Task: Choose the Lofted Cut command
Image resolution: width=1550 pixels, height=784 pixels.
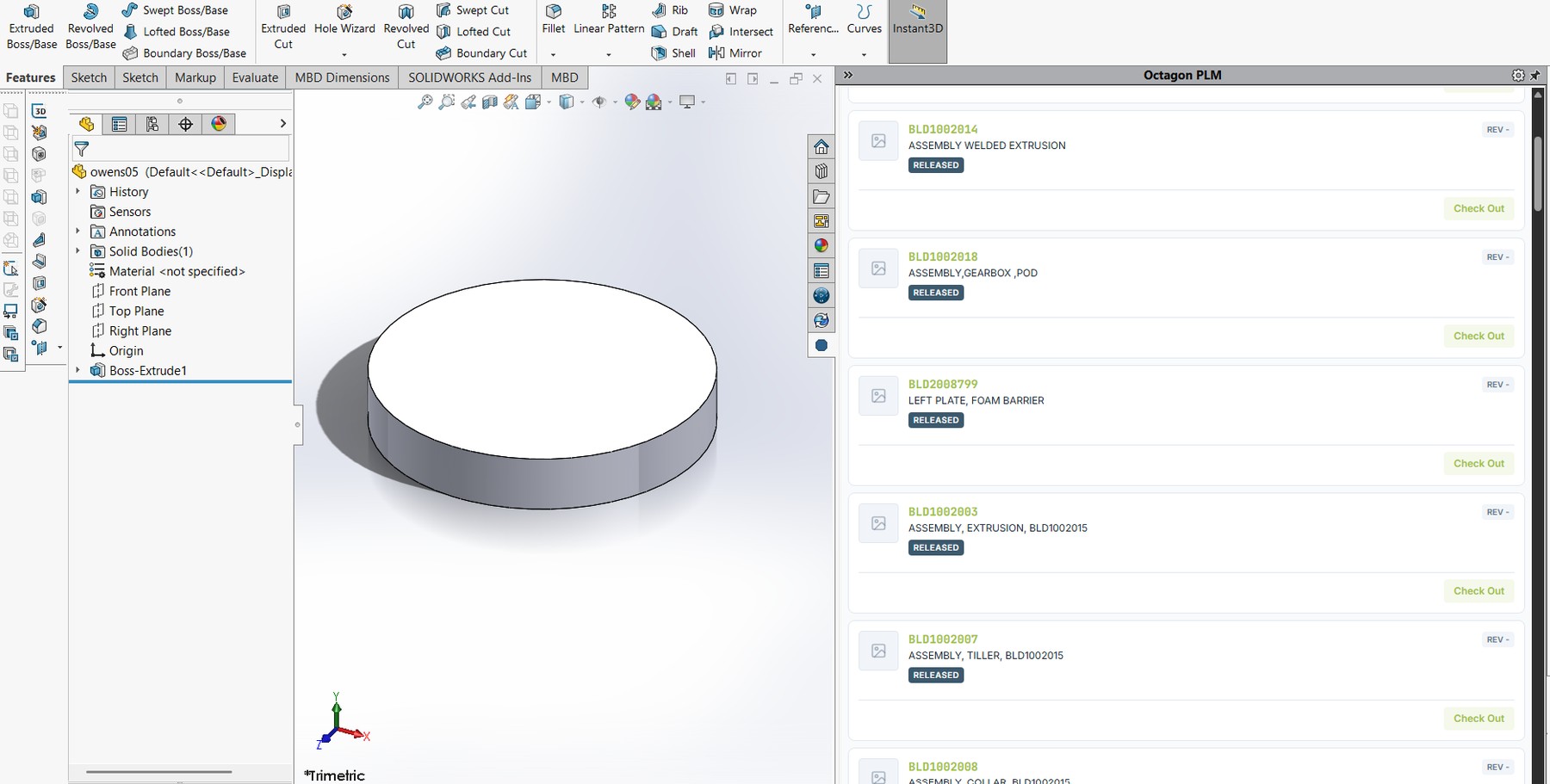Action: pyautogui.click(x=474, y=32)
